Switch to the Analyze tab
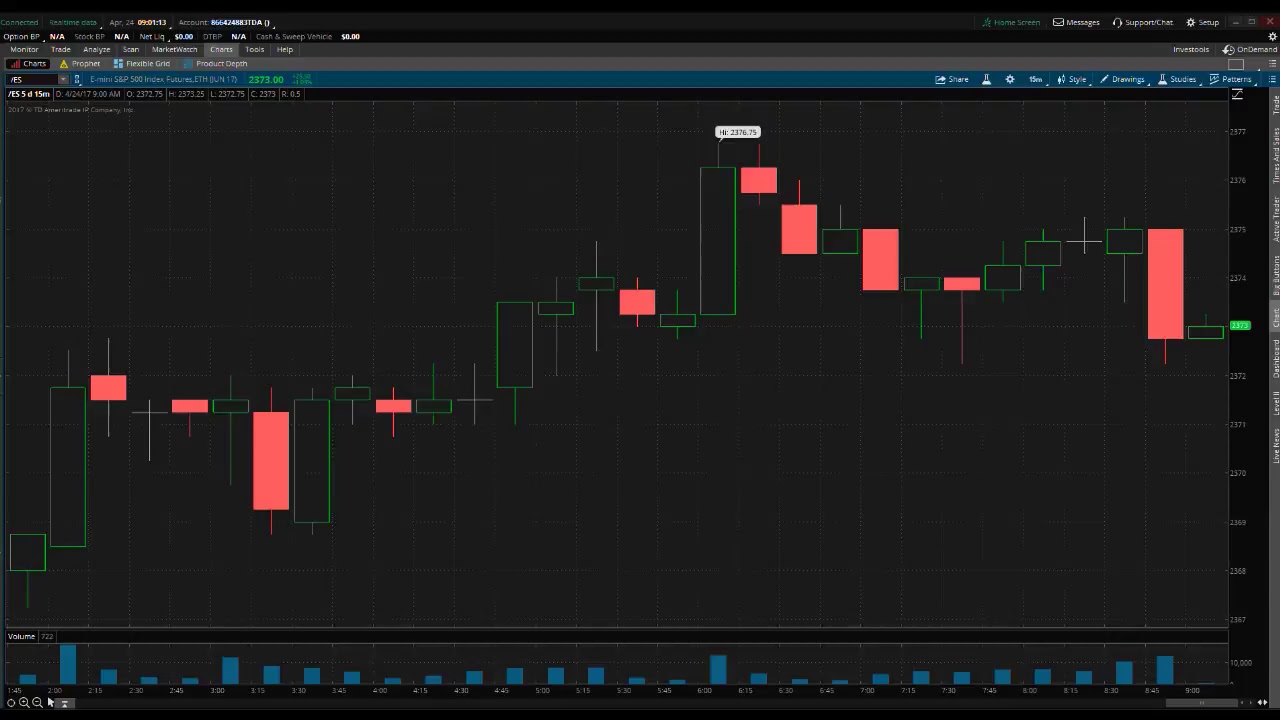Screen dimensions: 1280x720 (97, 49)
